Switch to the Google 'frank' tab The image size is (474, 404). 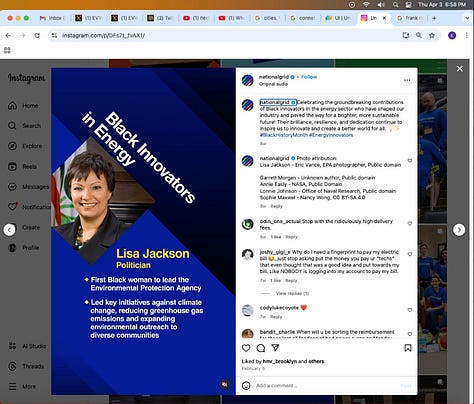pos(409,18)
